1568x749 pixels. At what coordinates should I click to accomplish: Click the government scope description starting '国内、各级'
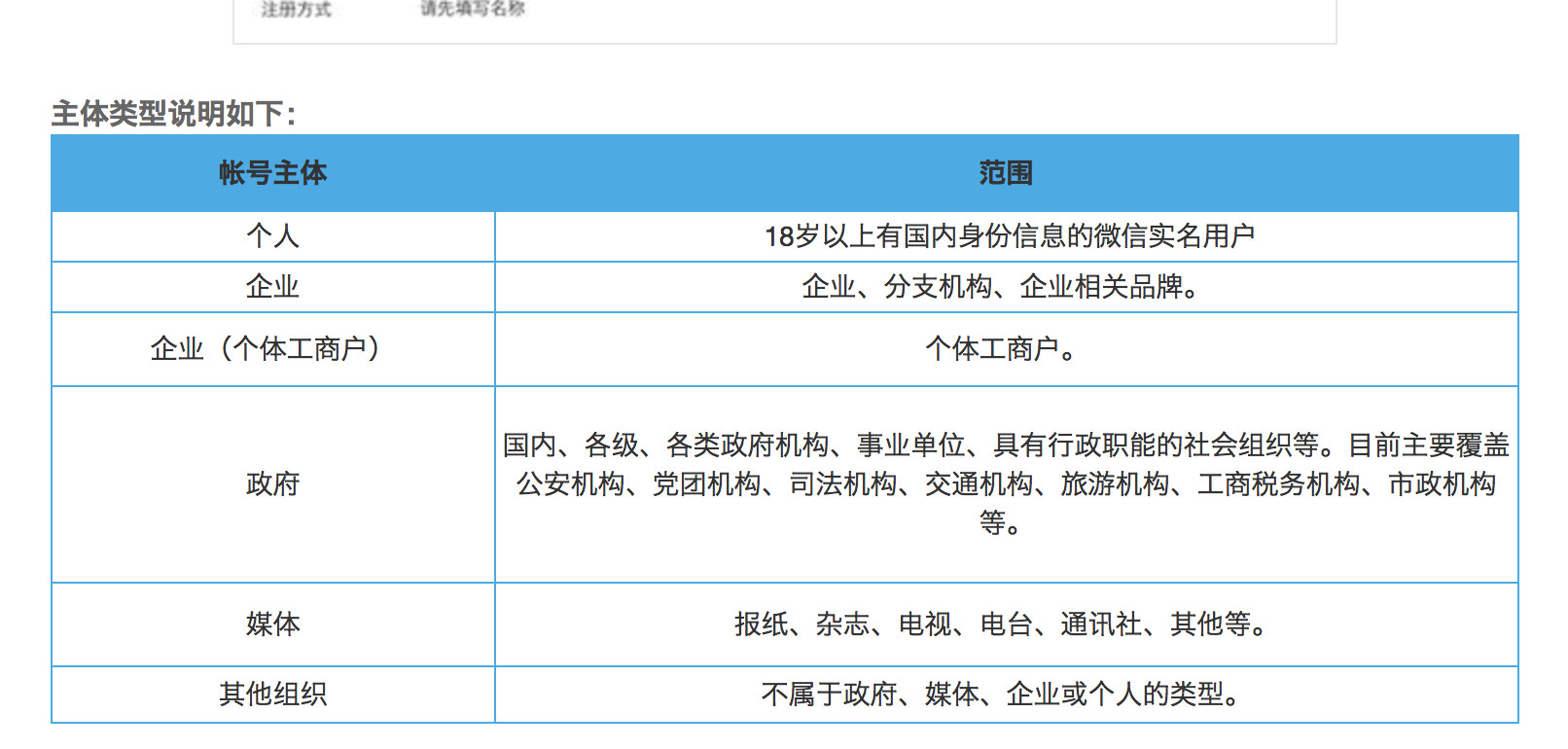click(x=1007, y=484)
